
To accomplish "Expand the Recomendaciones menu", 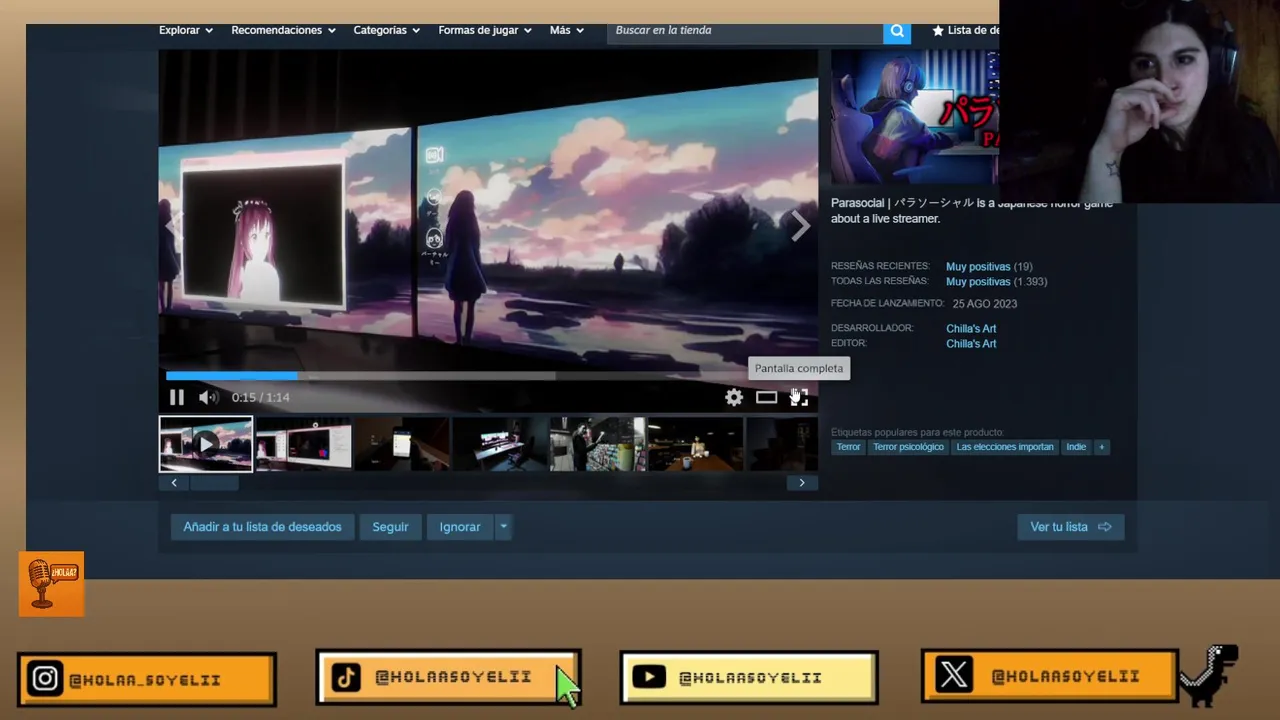I will point(283,31).
